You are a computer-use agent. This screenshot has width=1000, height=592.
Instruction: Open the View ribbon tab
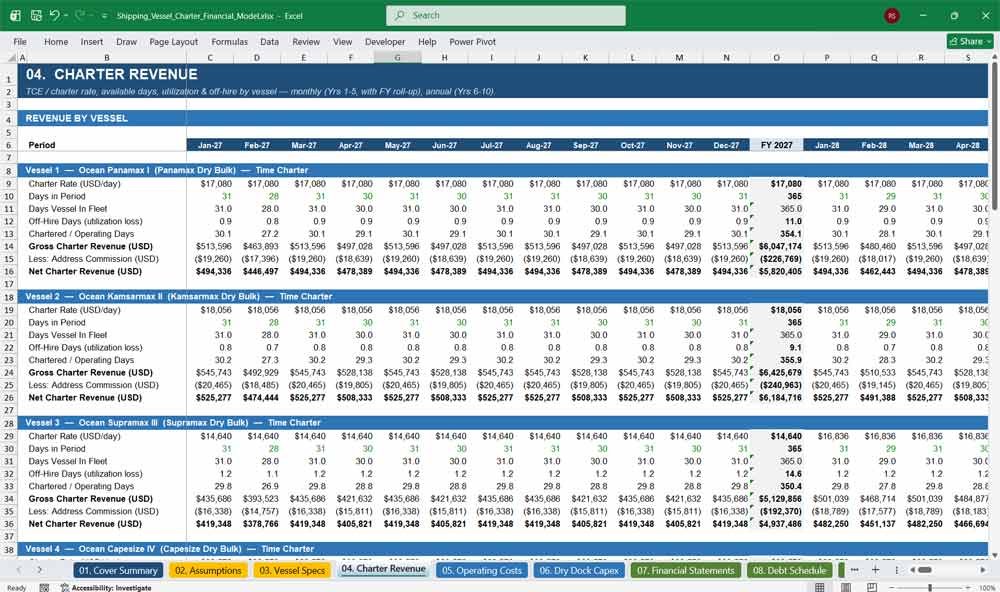coord(342,41)
